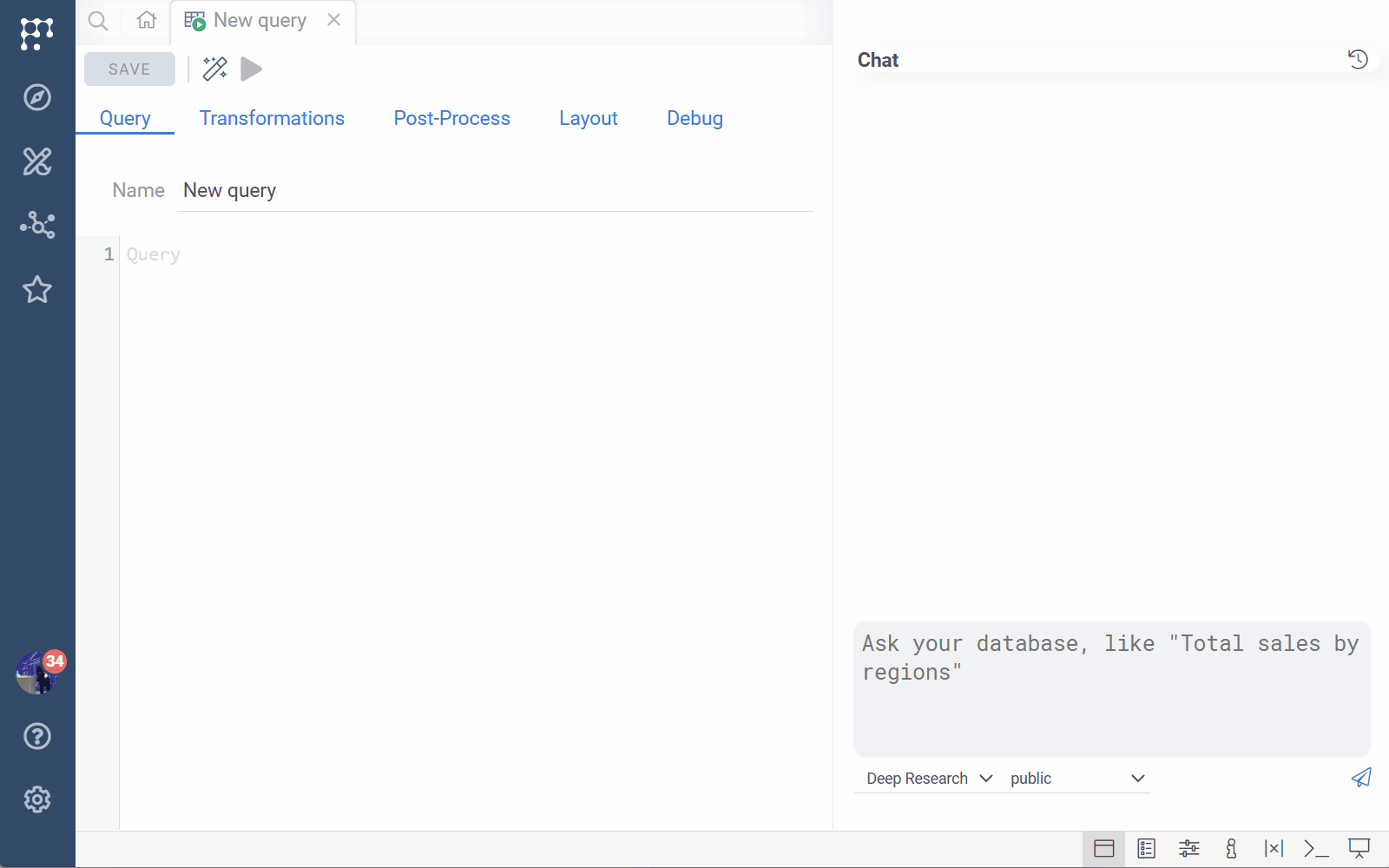Open Settings gear icon in sidebar

click(x=36, y=799)
